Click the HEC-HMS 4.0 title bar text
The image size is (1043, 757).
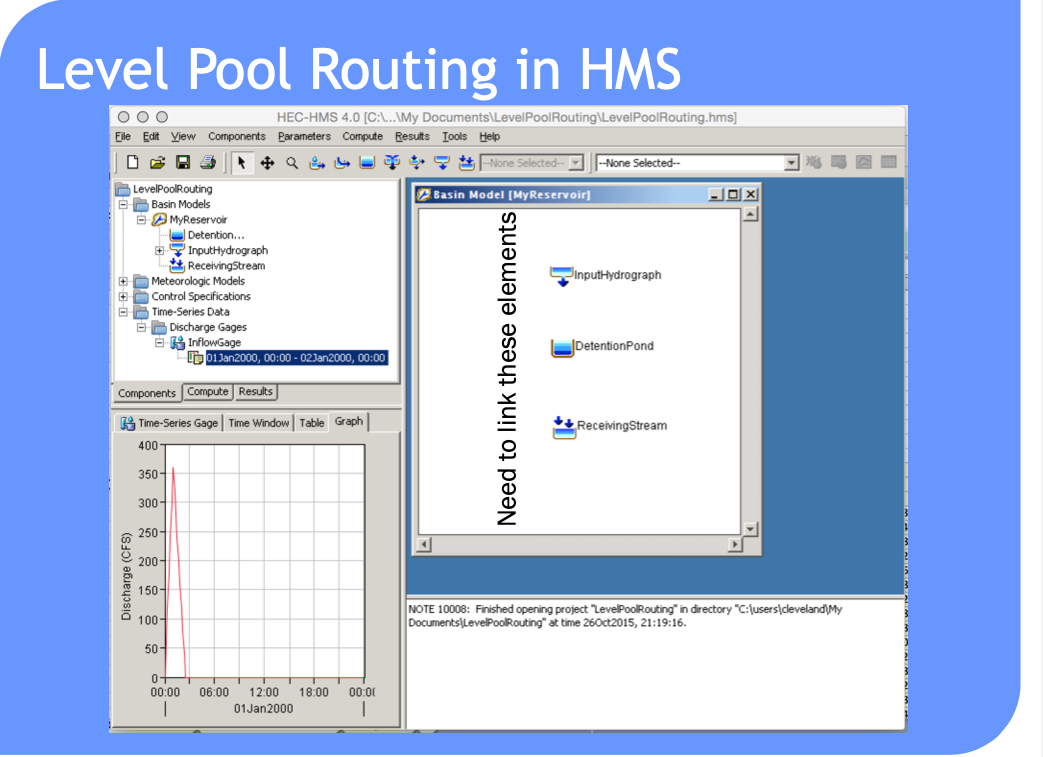pos(507,118)
